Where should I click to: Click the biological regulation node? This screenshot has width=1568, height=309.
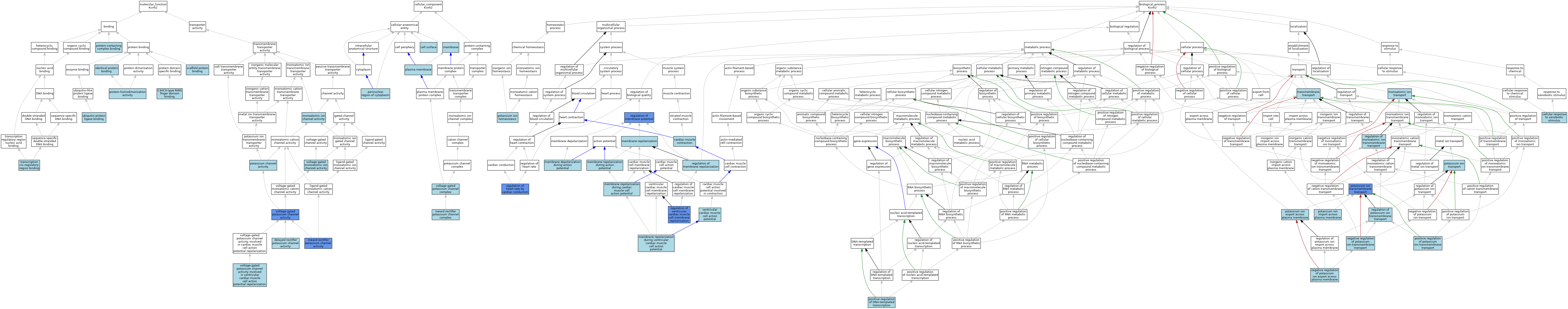pyautogui.click(x=1124, y=27)
